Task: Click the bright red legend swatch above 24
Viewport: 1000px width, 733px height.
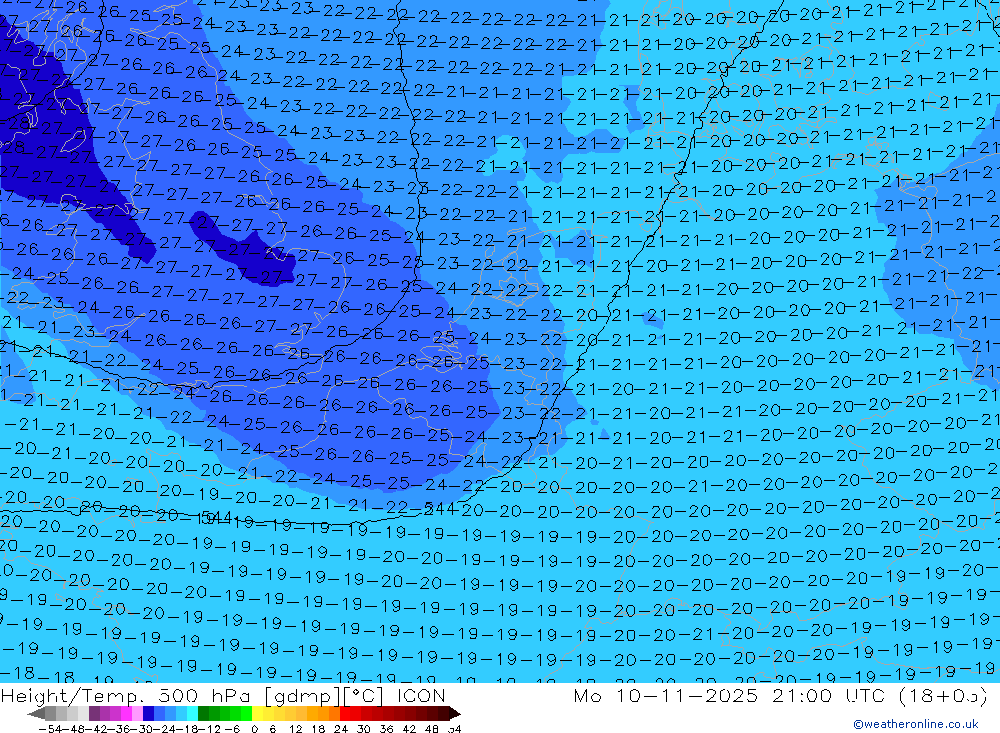Action: [345, 713]
